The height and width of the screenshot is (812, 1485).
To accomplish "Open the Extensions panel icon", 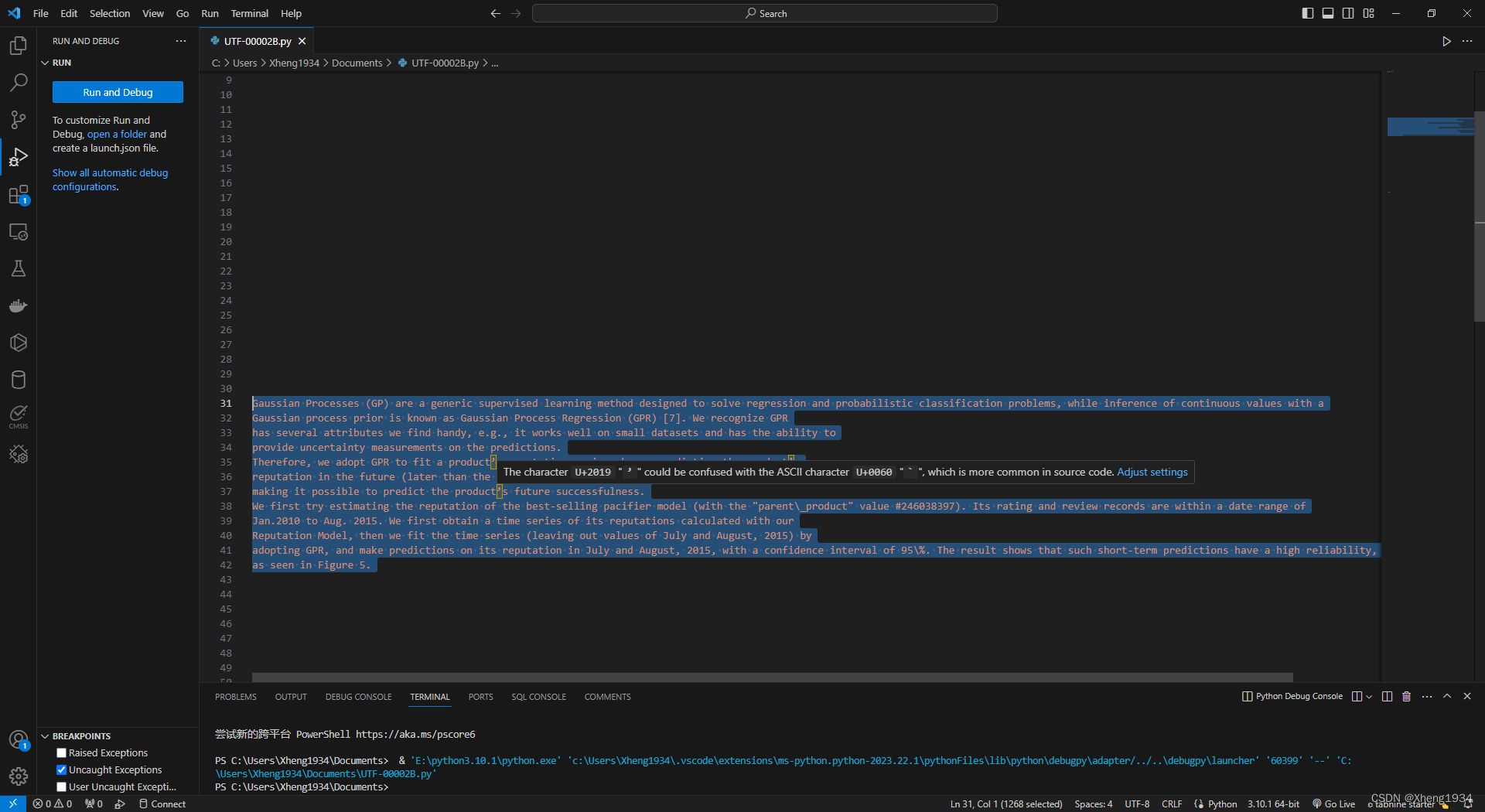I will [18, 194].
